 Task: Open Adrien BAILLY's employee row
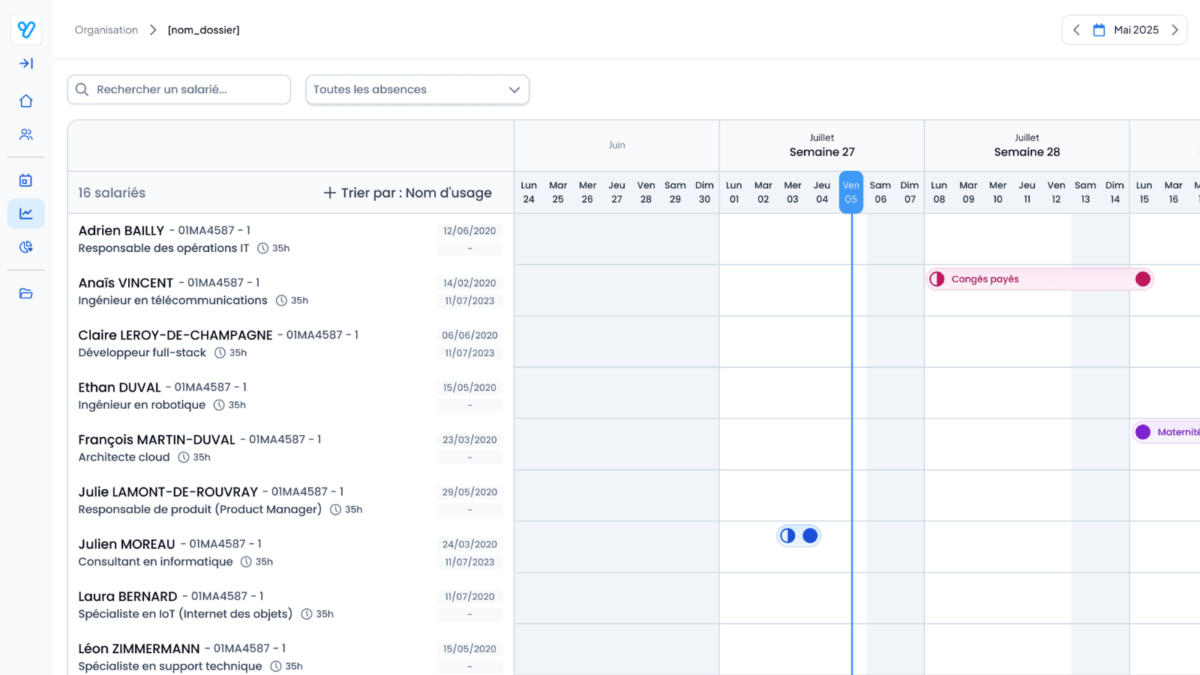click(x=290, y=239)
